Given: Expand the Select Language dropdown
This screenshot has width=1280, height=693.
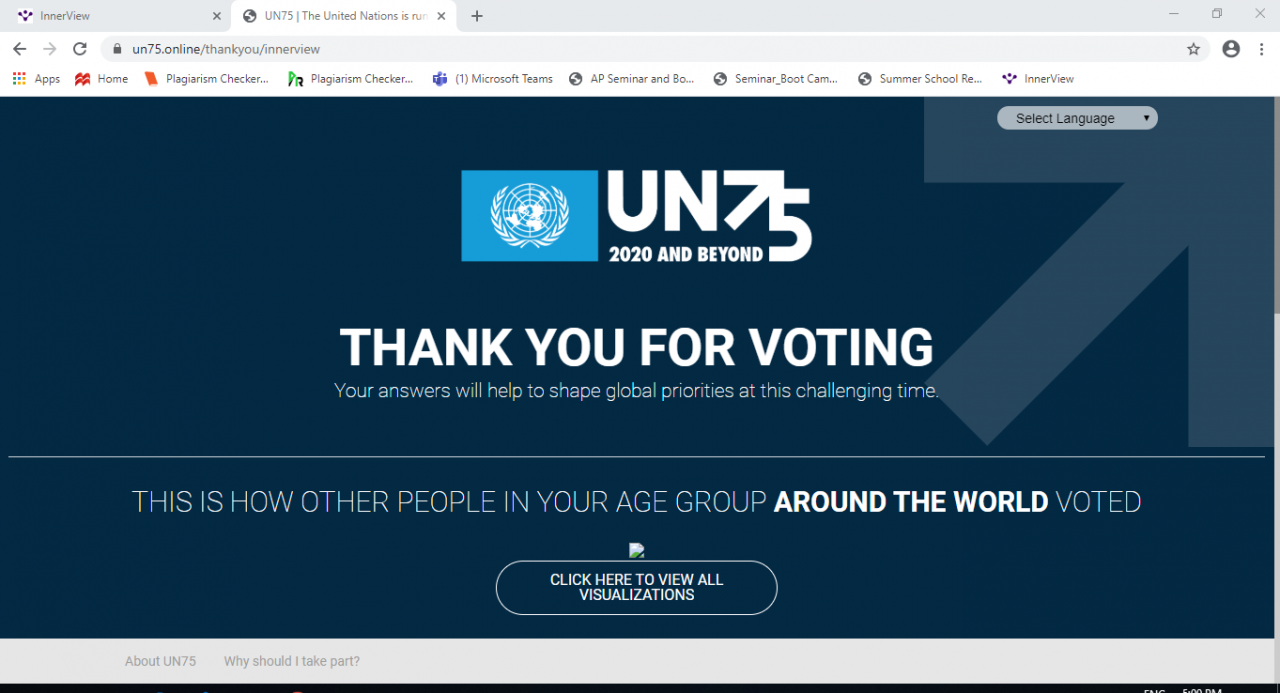Looking at the screenshot, I should click(1077, 118).
